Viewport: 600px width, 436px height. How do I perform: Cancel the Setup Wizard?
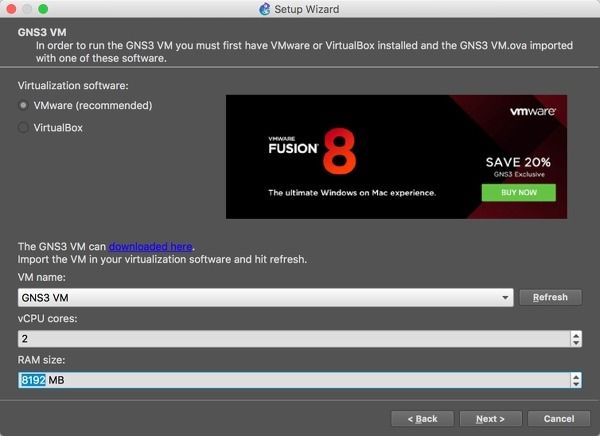[559, 419]
